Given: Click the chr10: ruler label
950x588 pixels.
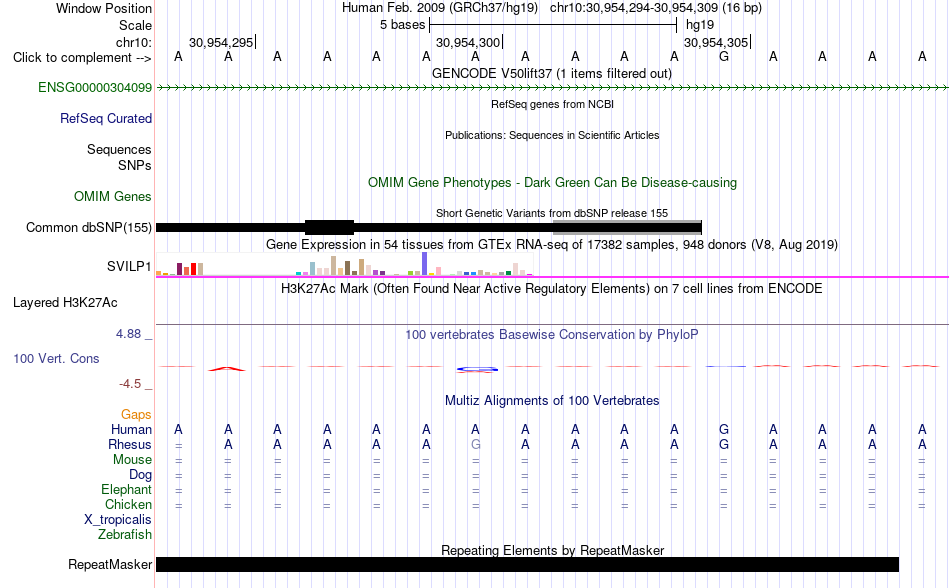Looking at the screenshot, I should [134, 42].
